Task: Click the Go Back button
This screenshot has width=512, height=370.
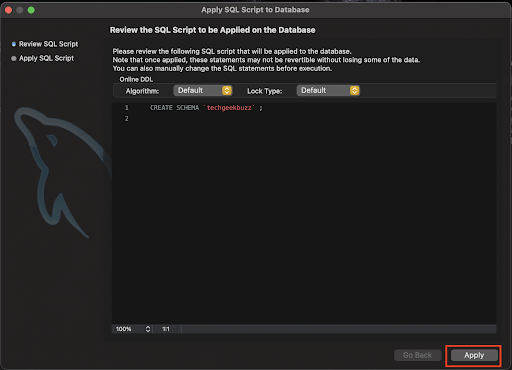Action: tap(417, 355)
